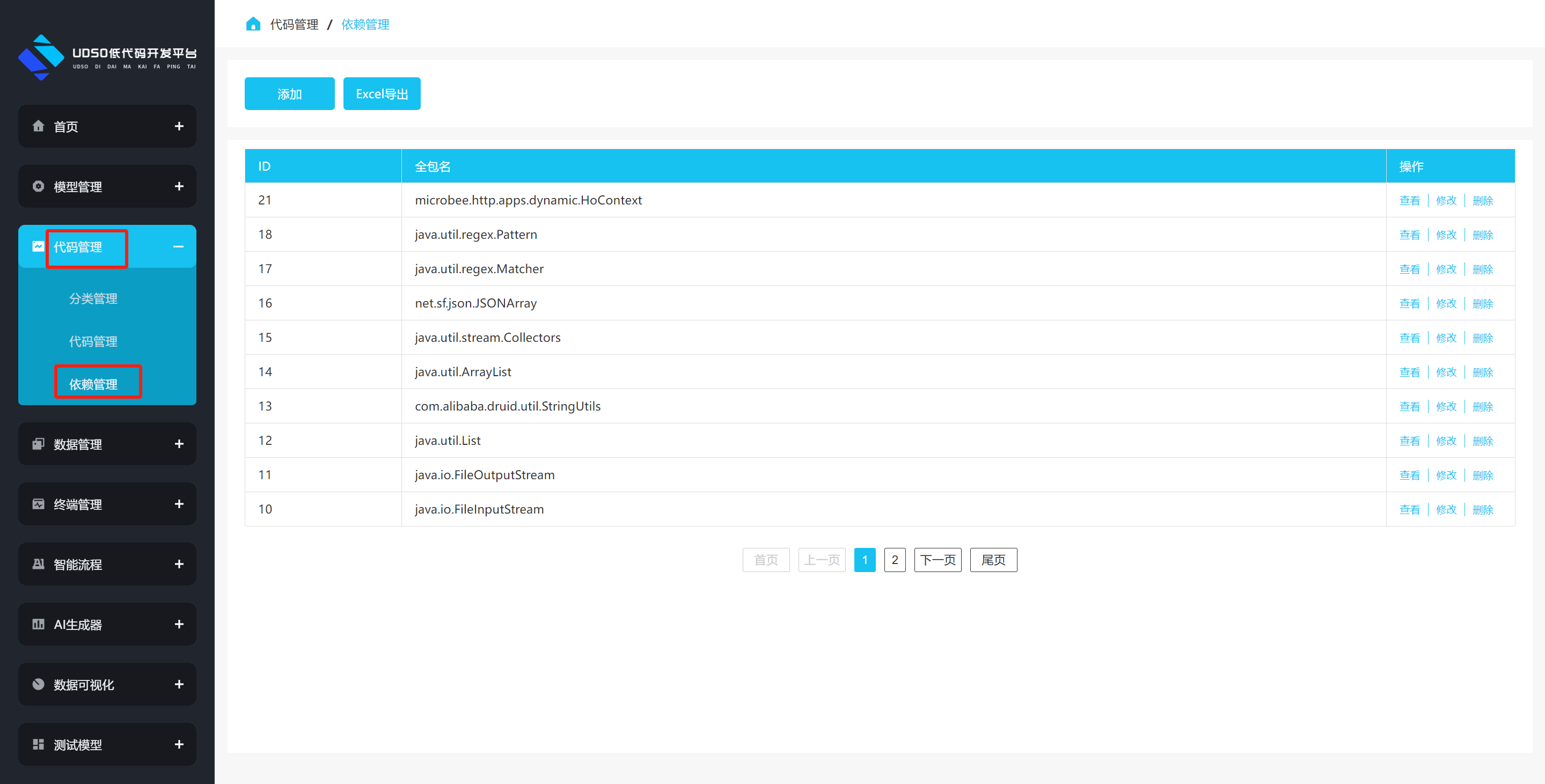This screenshot has height=784, width=1545.
Task: Open the 分类管理 submenu item
Action: click(93, 299)
